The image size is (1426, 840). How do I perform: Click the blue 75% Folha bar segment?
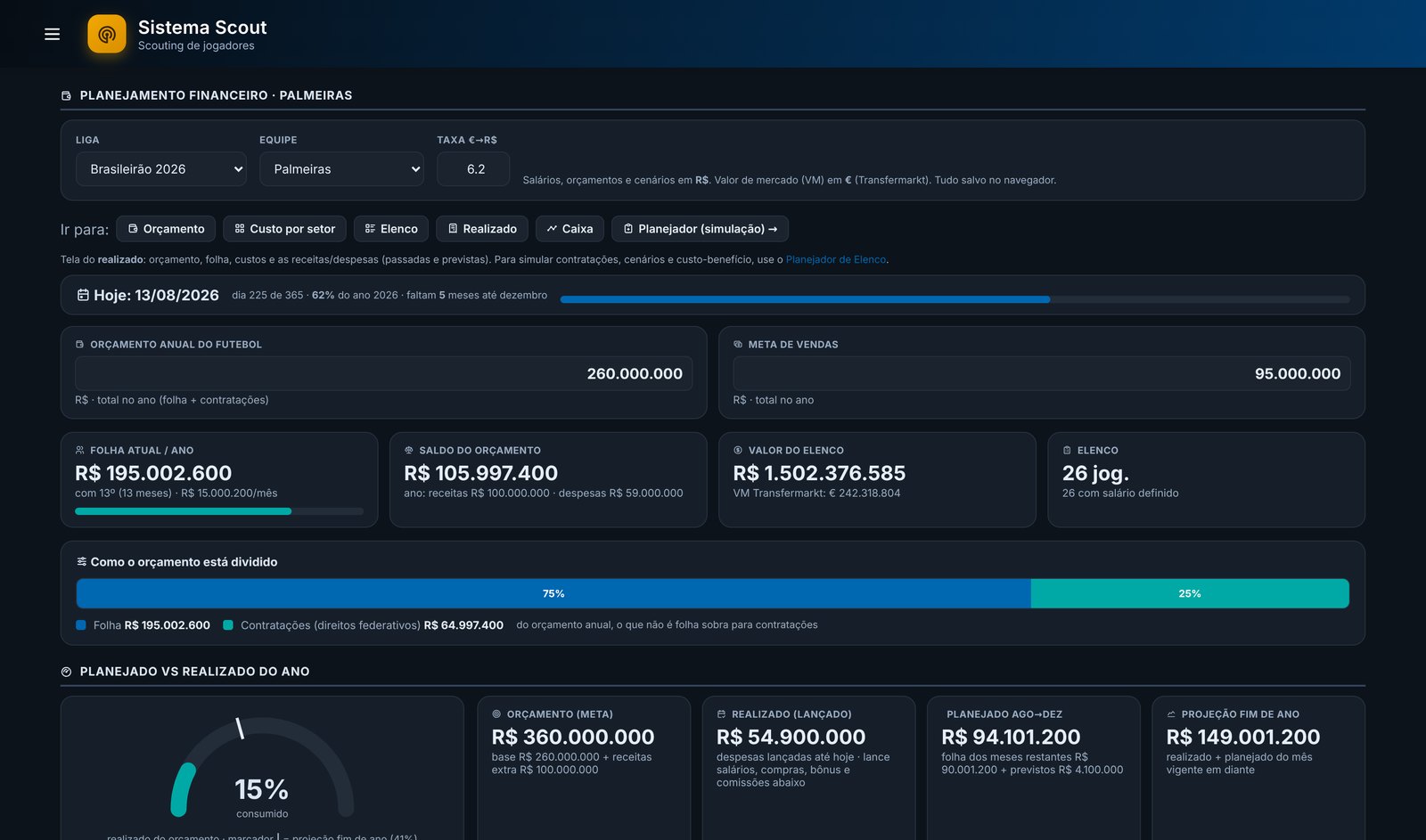point(553,593)
